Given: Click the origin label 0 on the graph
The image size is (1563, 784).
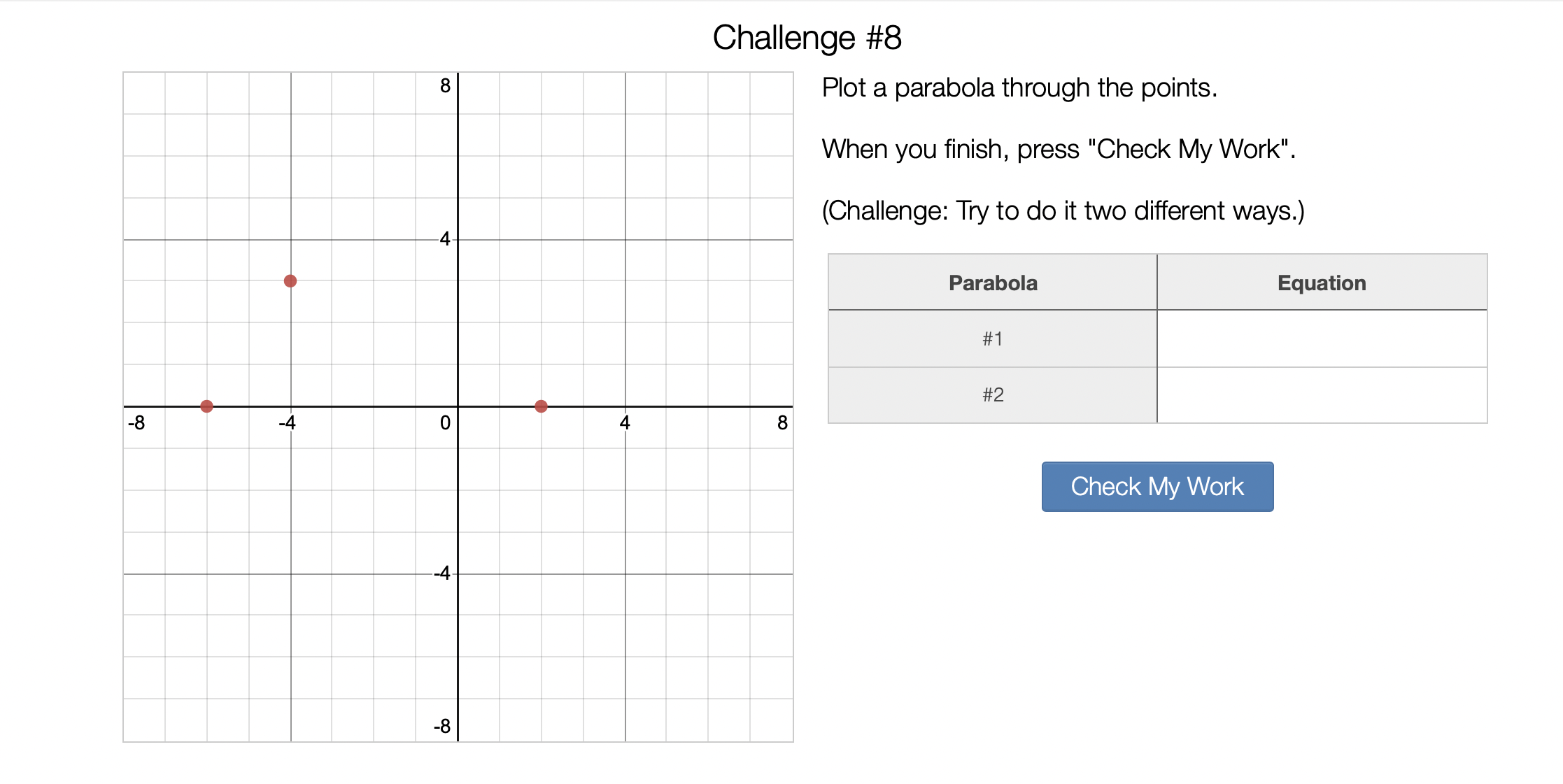Looking at the screenshot, I should coord(445,422).
